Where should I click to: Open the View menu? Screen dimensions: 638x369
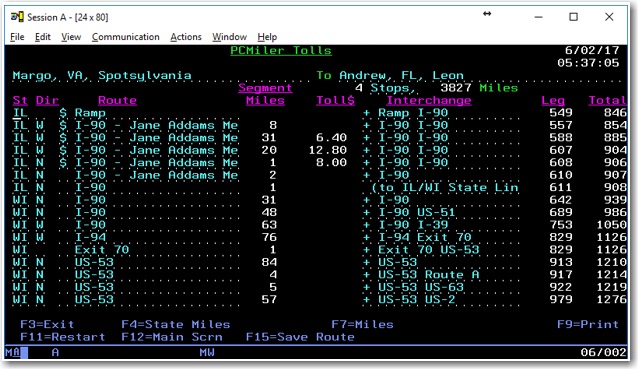71,37
